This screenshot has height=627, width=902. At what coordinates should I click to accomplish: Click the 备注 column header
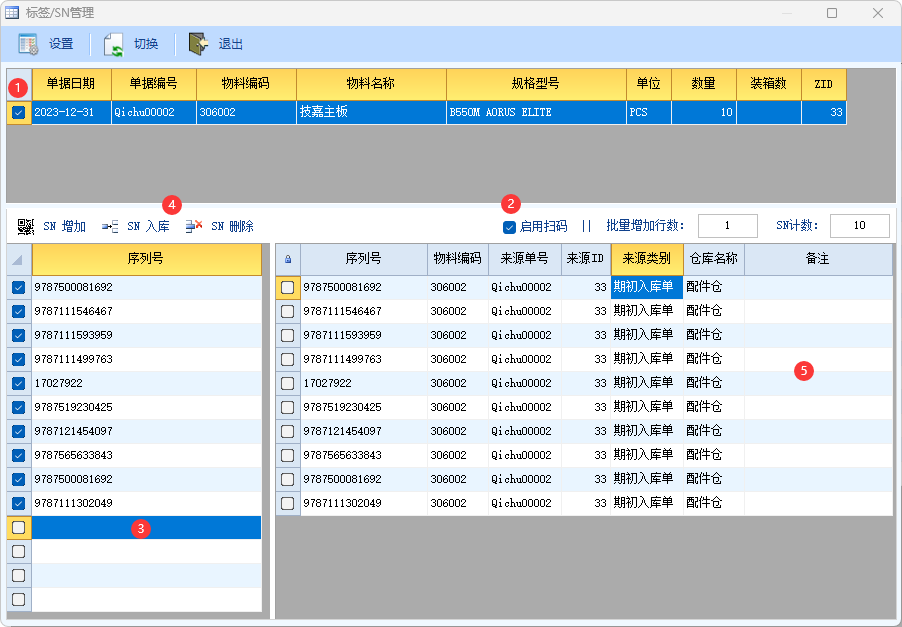pos(818,259)
